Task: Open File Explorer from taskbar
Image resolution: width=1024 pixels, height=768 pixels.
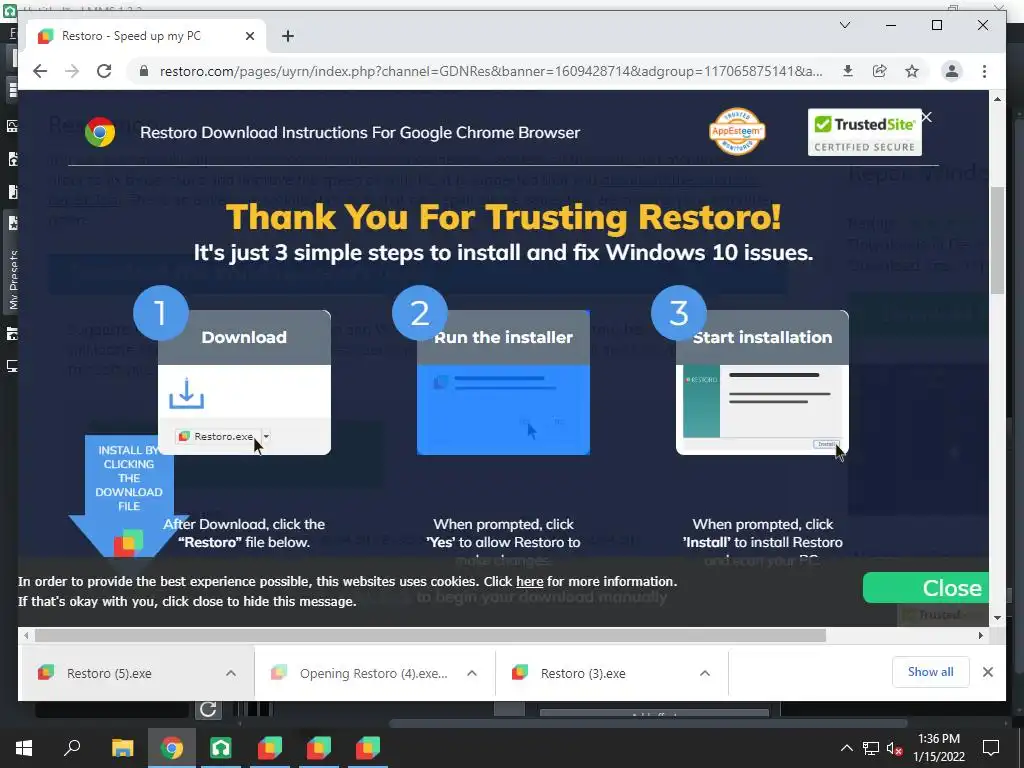Action: [x=122, y=748]
